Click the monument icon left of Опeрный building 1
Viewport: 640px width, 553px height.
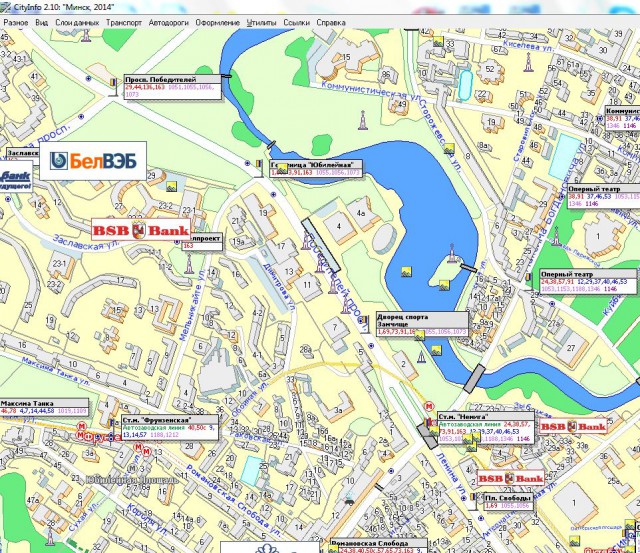pos(556,236)
